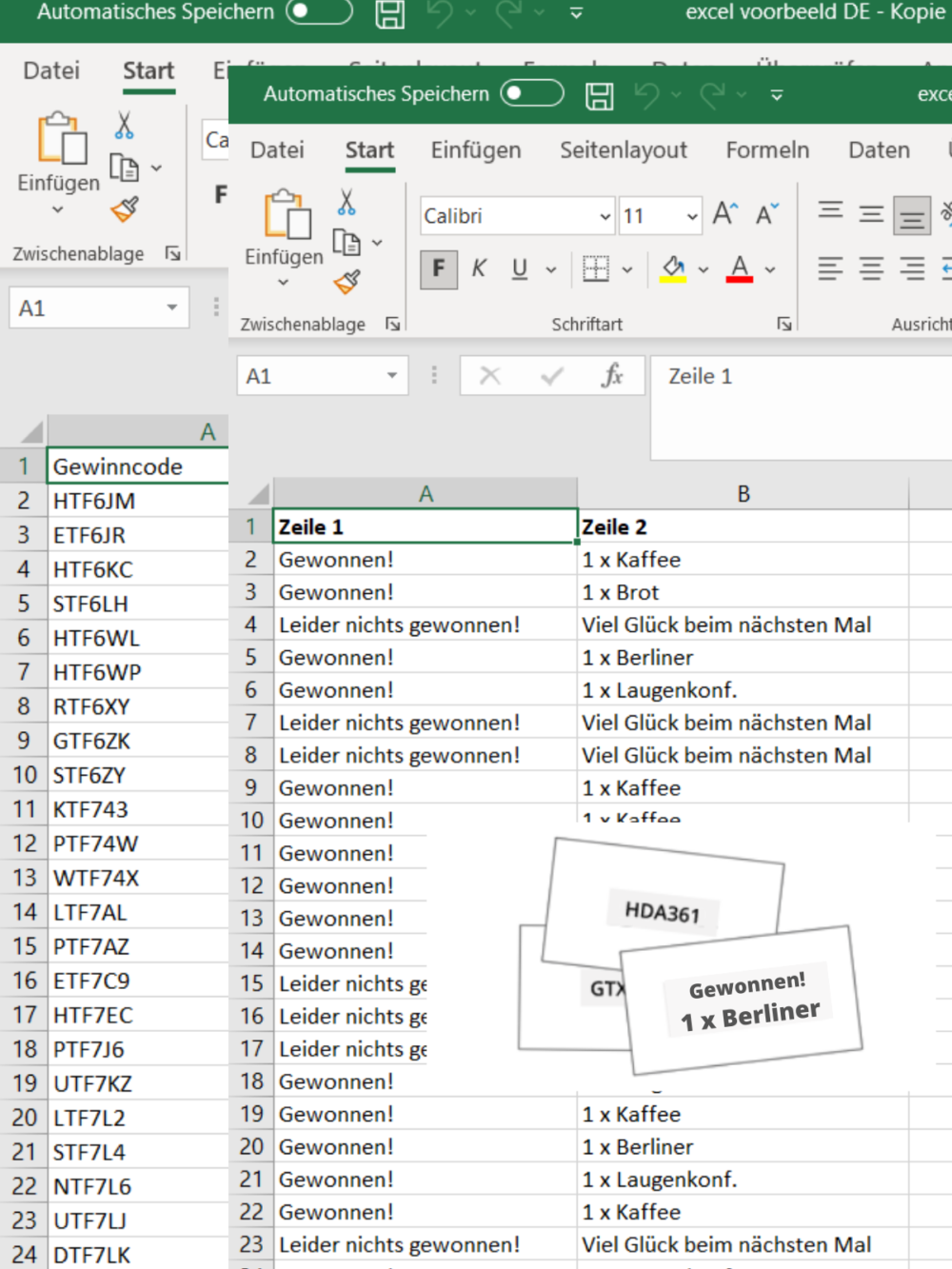Toggle Automatisches Speichern in the front window
The width and height of the screenshot is (952, 1269).
(532, 93)
